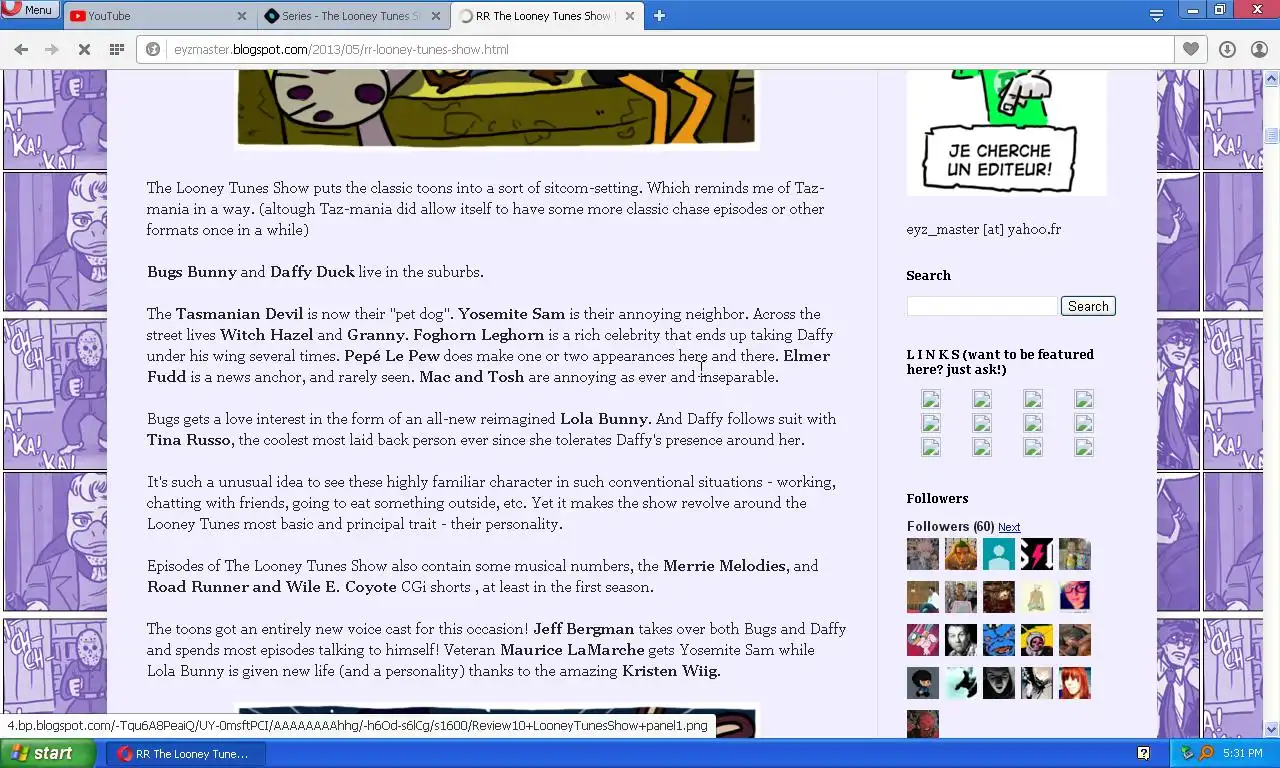Stop loading the page
The image size is (1280, 768).
coord(84,49)
